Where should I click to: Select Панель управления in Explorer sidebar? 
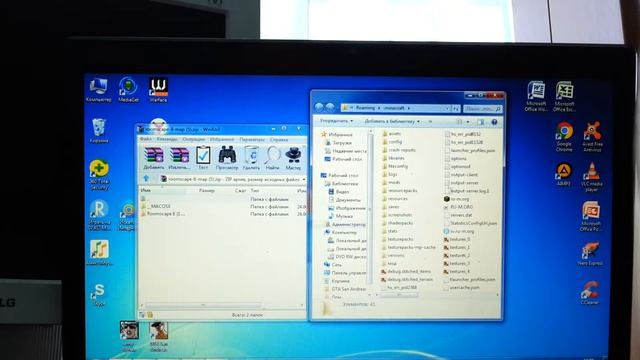click(x=345, y=273)
